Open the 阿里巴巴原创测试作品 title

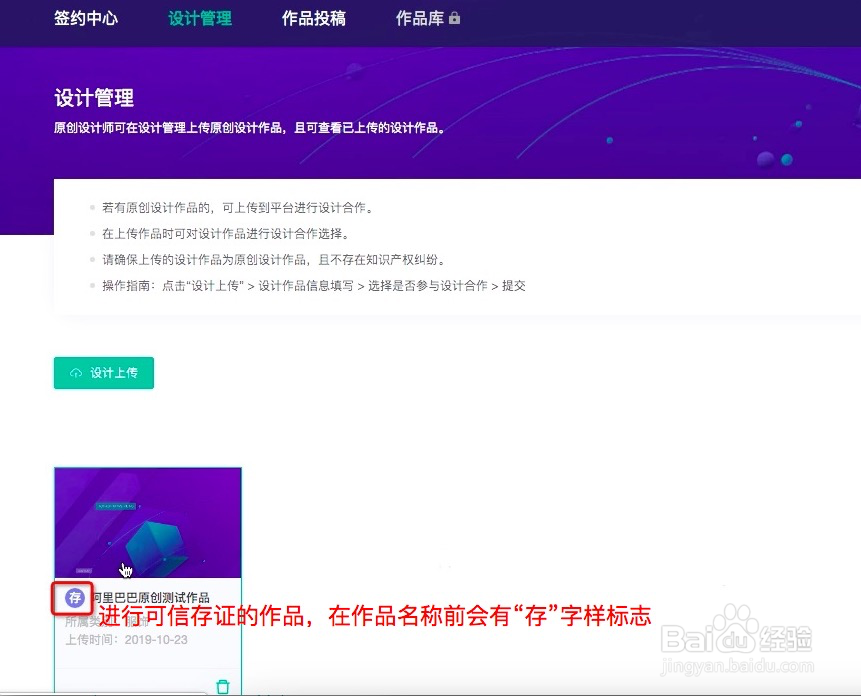click(151, 597)
